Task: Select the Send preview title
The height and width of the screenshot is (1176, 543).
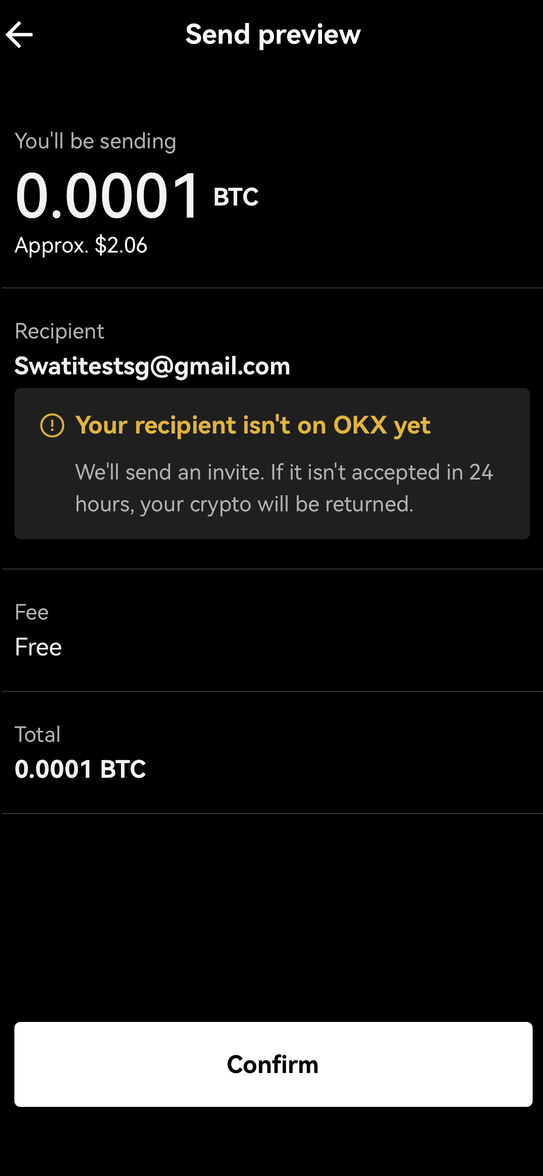Action: (x=273, y=34)
